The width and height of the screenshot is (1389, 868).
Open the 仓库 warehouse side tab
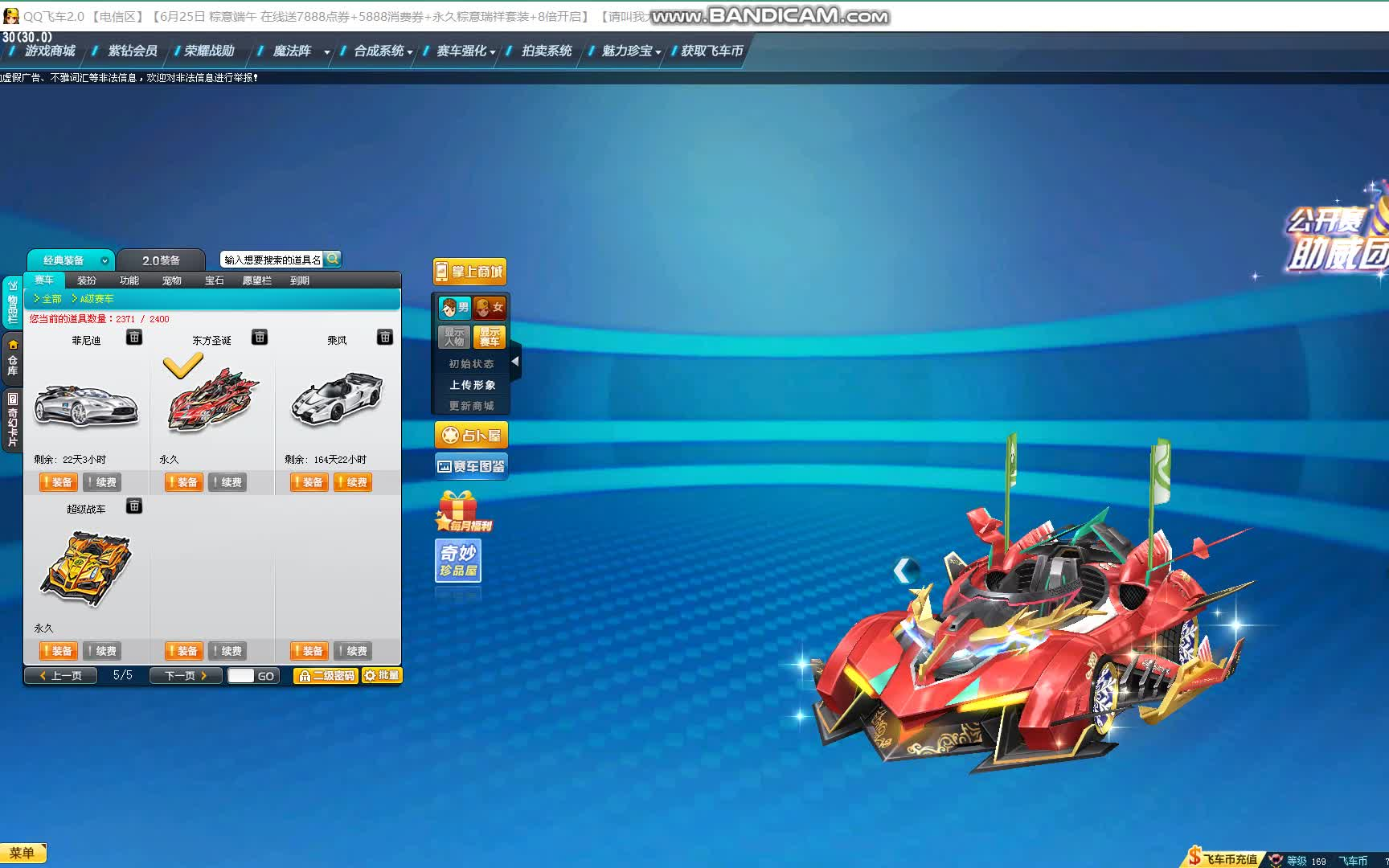[x=12, y=358]
